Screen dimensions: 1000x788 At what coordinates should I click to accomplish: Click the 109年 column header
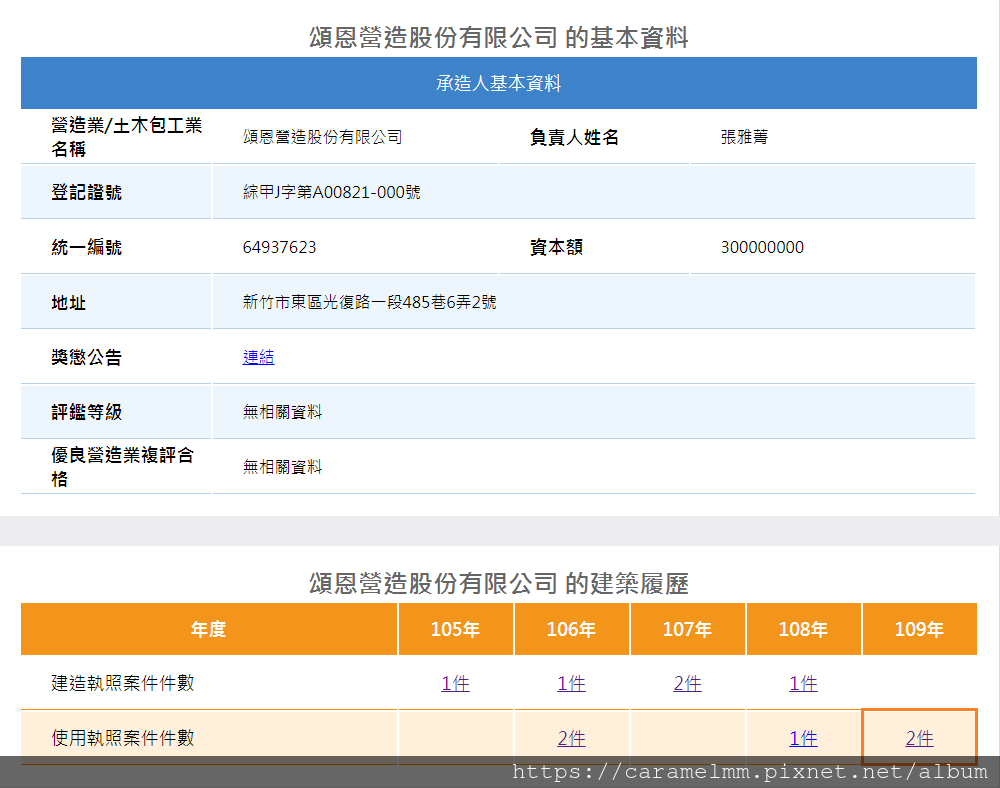coord(920,629)
